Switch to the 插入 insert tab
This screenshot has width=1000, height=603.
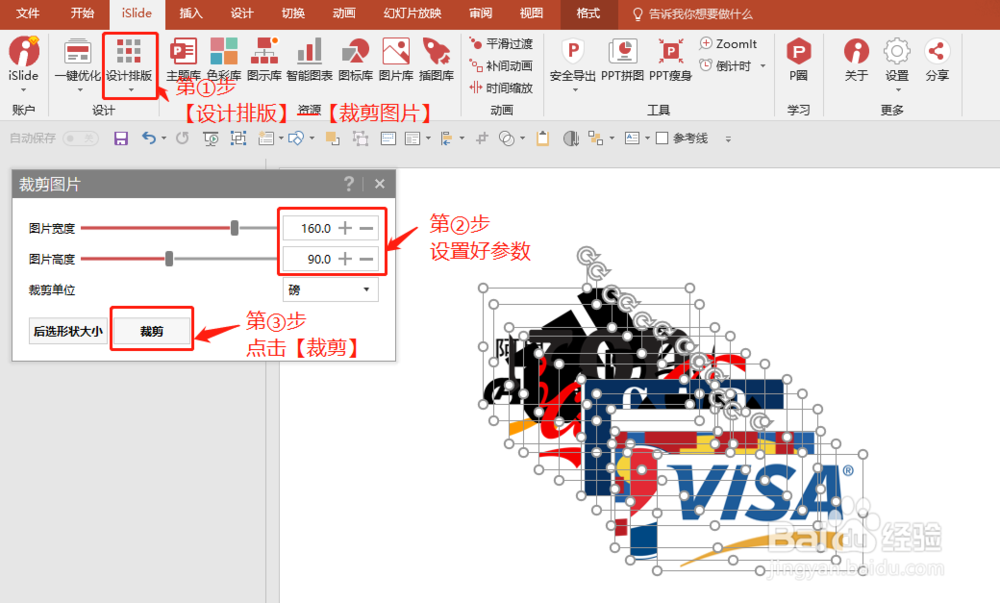tap(191, 13)
